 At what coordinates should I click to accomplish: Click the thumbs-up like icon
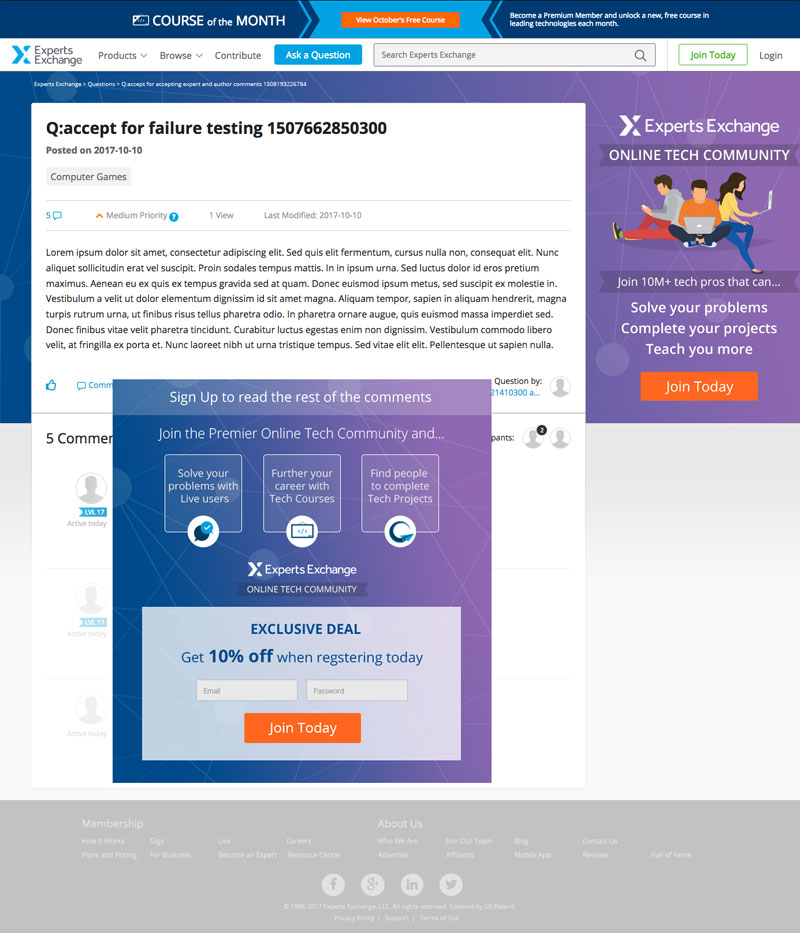(x=51, y=385)
